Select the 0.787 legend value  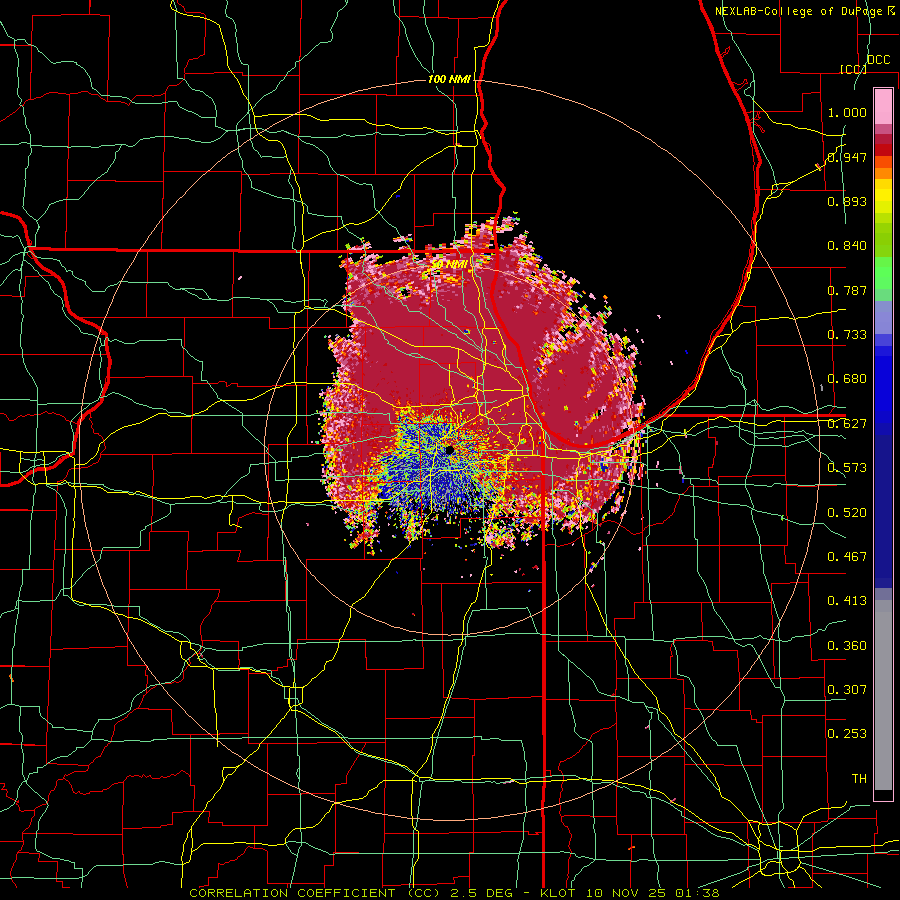pyautogui.click(x=847, y=290)
